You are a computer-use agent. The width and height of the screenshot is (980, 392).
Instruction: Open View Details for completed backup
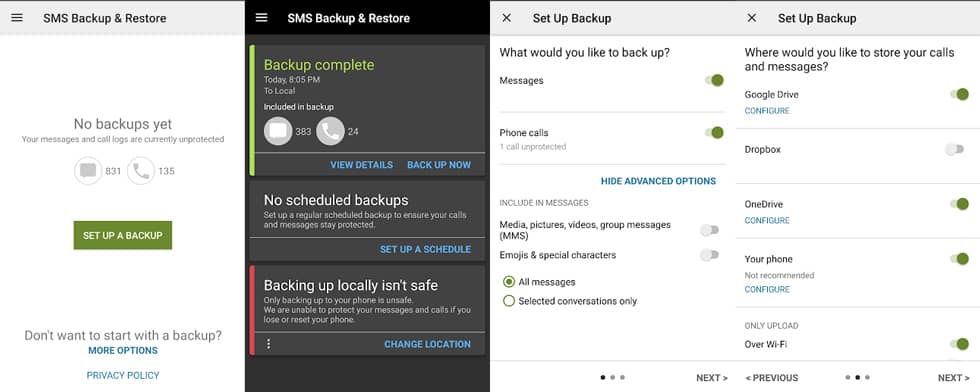tap(361, 165)
